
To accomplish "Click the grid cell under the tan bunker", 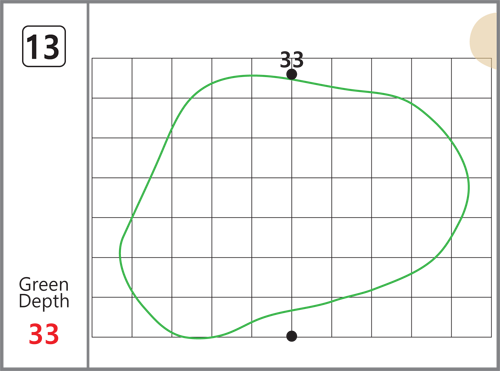I will tap(471, 78).
